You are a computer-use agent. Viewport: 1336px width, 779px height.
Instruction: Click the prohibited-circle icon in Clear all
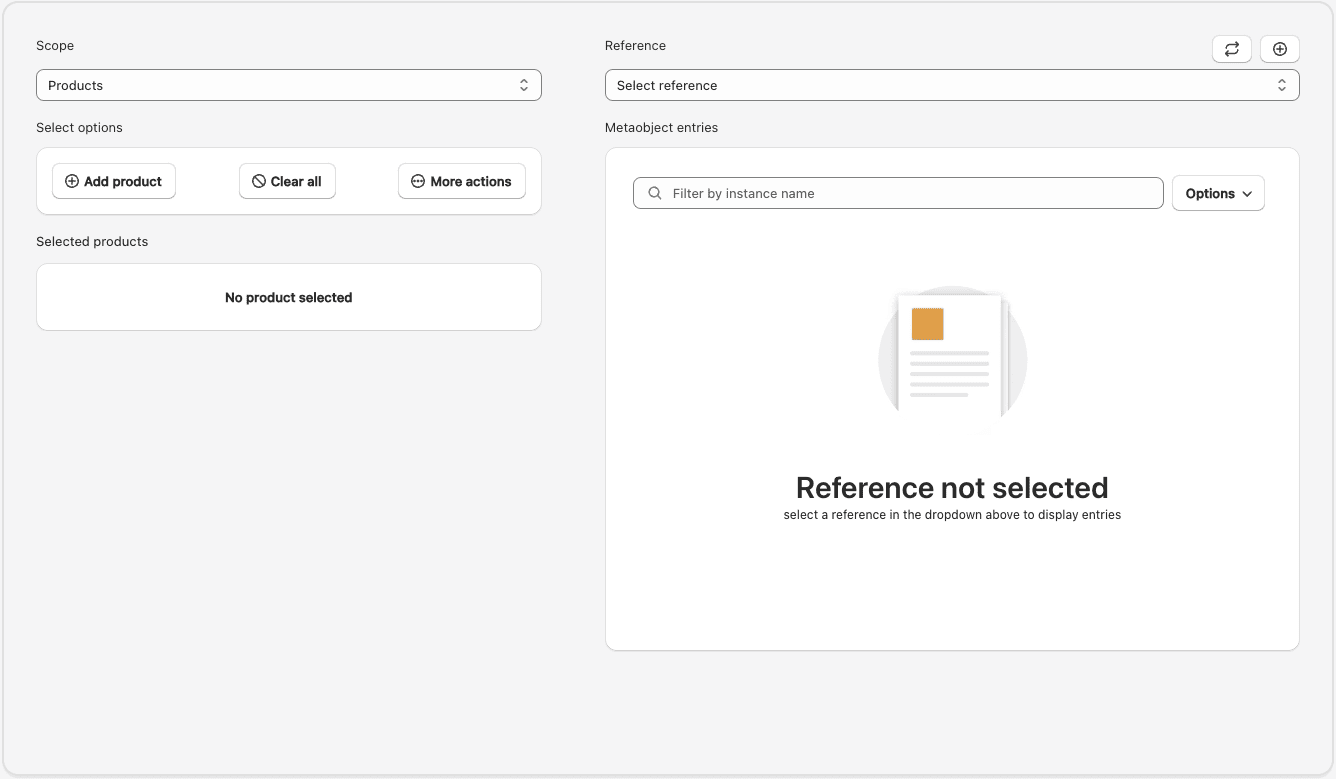[259, 181]
